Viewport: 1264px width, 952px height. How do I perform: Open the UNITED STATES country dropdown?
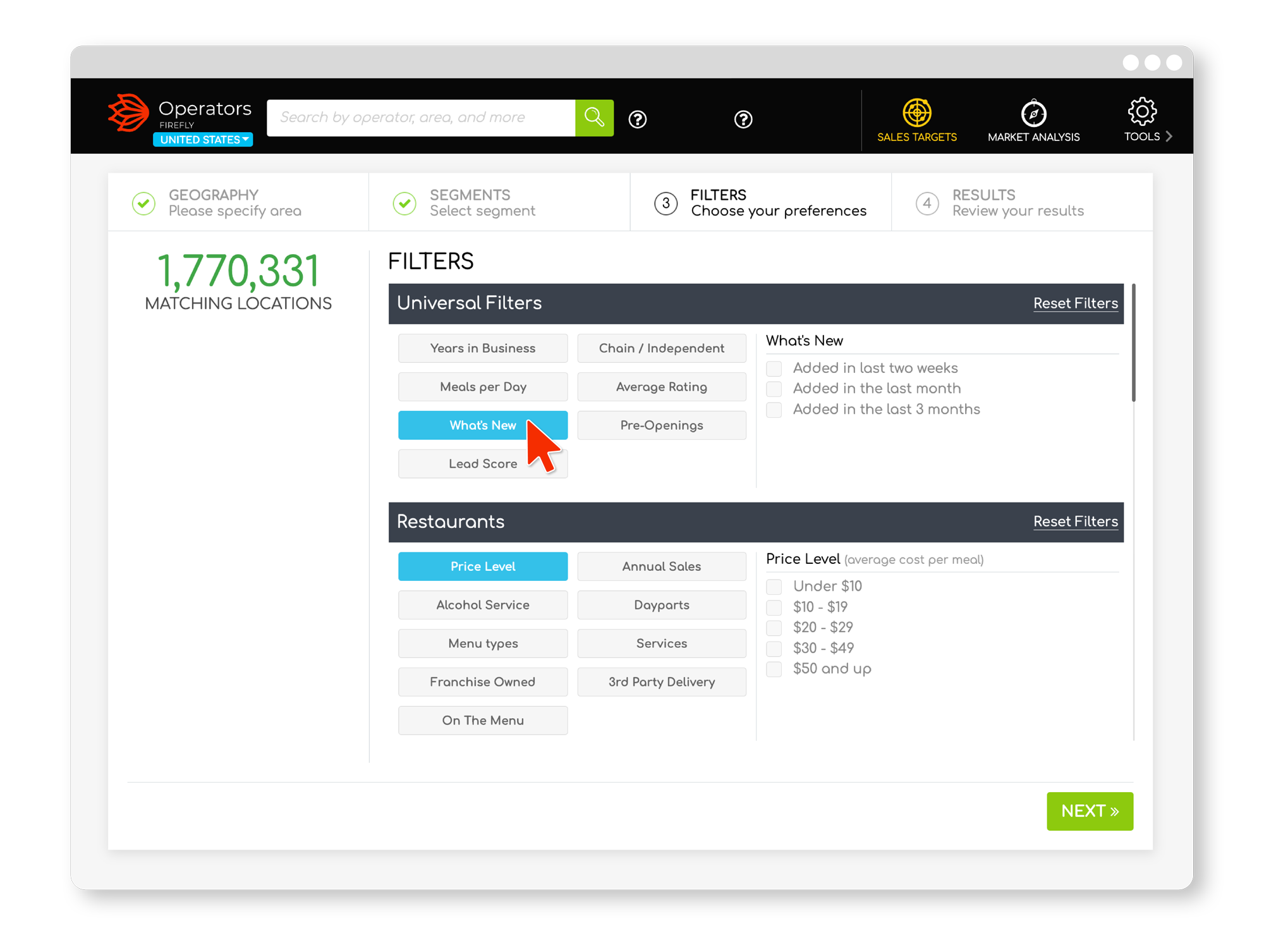202,140
